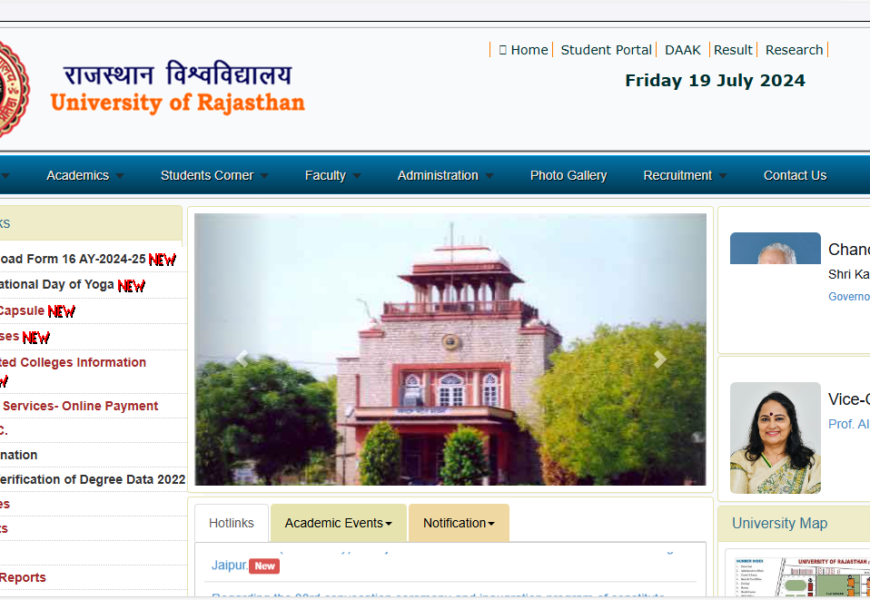Switch to the Hotlinks tab
The height and width of the screenshot is (600, 870).
[231, 523]
